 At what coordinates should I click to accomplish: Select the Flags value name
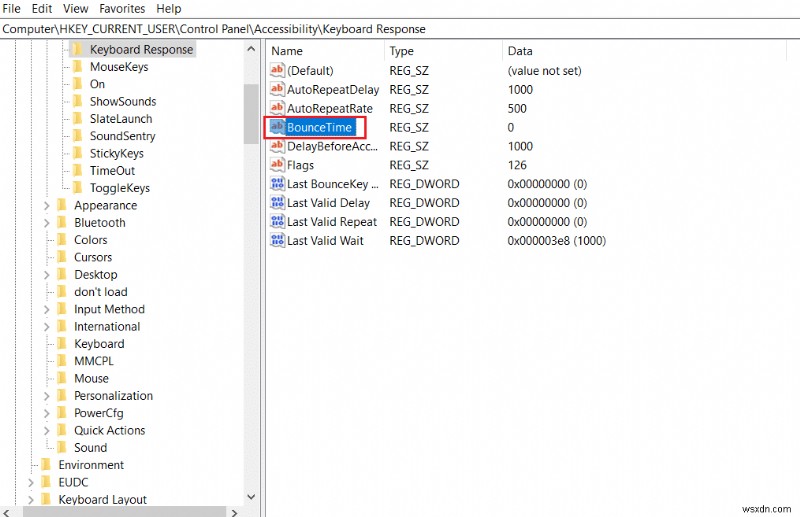tap(300, 165)
